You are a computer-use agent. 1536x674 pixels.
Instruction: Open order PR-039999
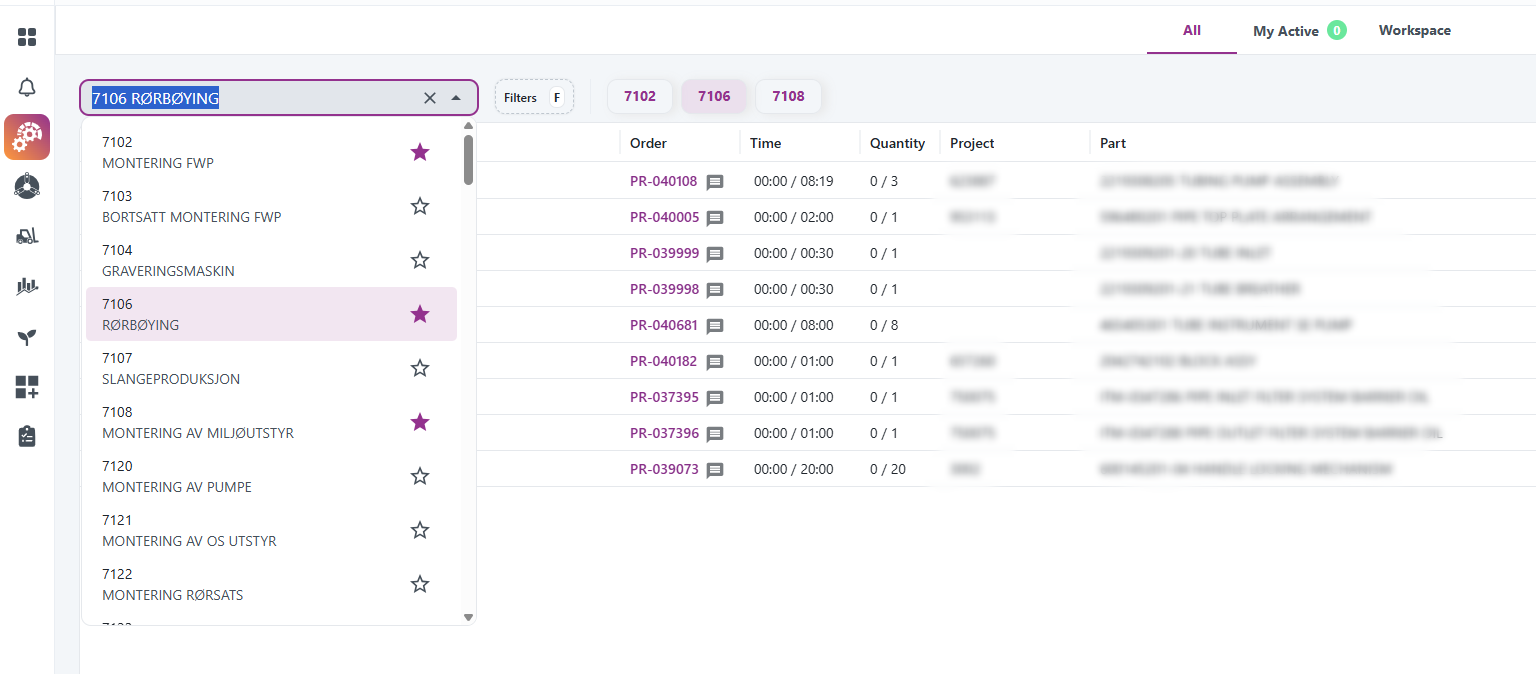[664, 253]
